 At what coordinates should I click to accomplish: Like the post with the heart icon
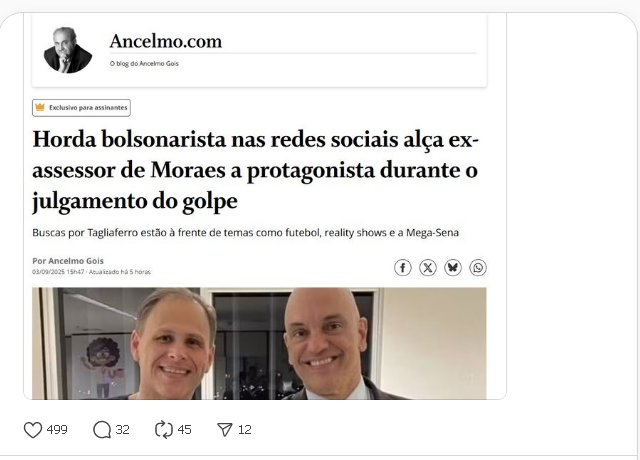[x=33, y=430]
